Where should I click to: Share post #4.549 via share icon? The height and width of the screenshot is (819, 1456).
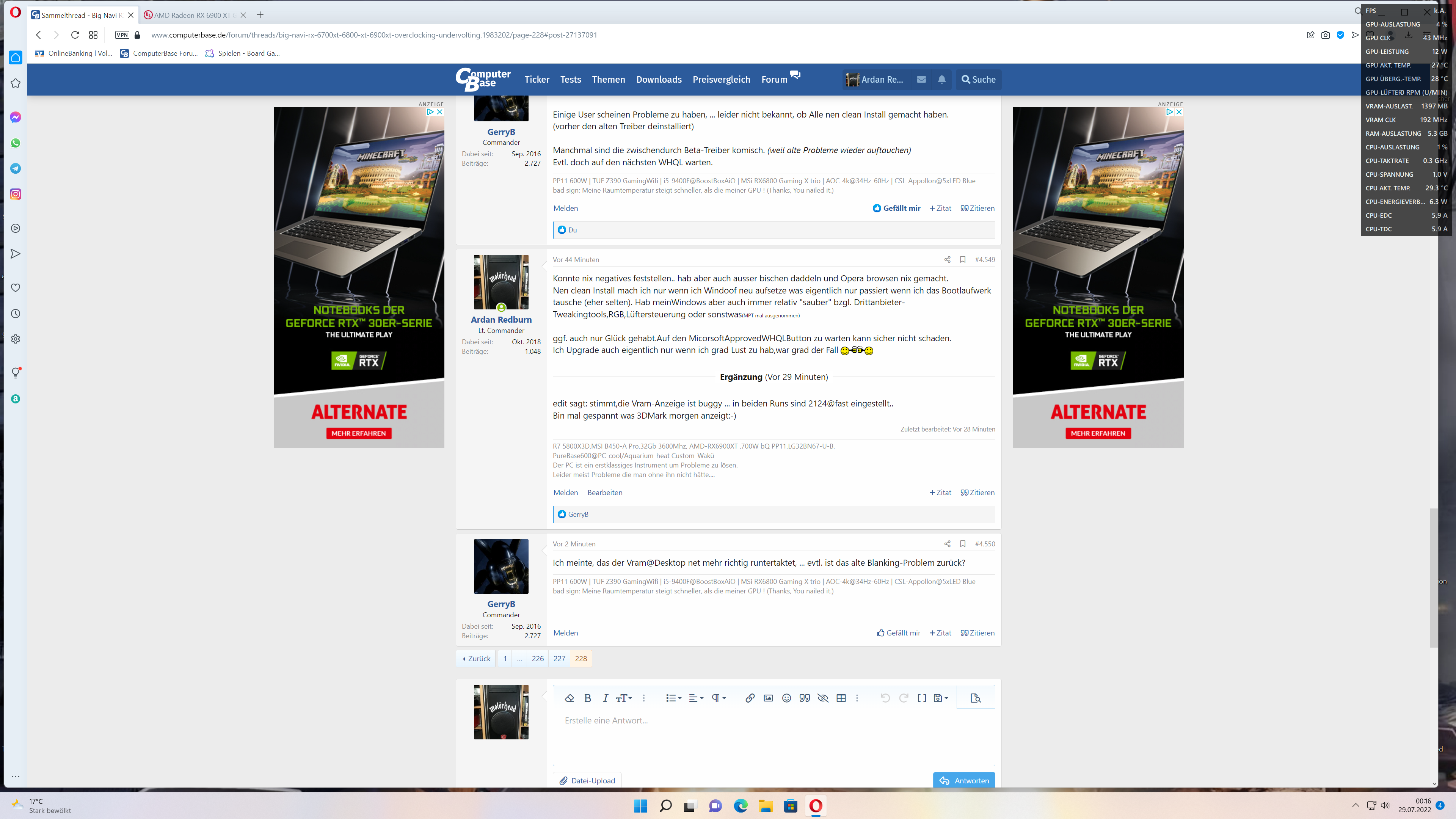pos(947,259)
